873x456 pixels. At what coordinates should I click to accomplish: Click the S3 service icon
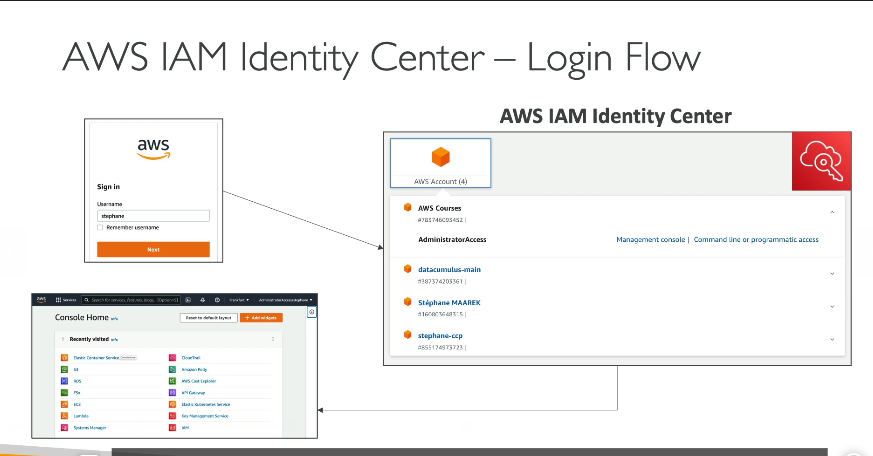(x=64, y=369)
